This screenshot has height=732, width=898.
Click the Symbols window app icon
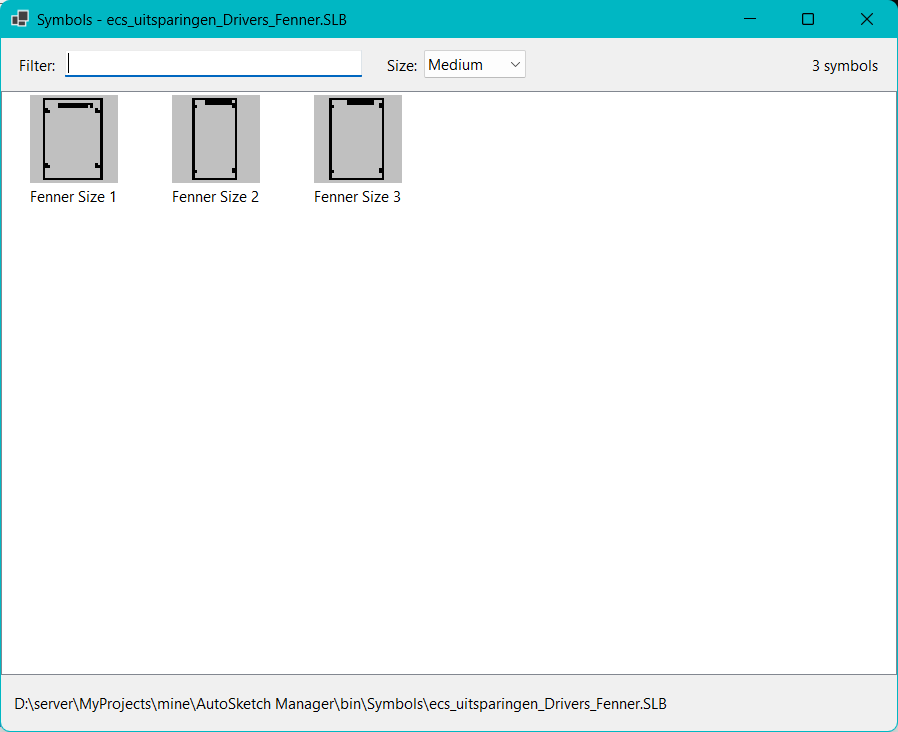(x=20, y=19)
